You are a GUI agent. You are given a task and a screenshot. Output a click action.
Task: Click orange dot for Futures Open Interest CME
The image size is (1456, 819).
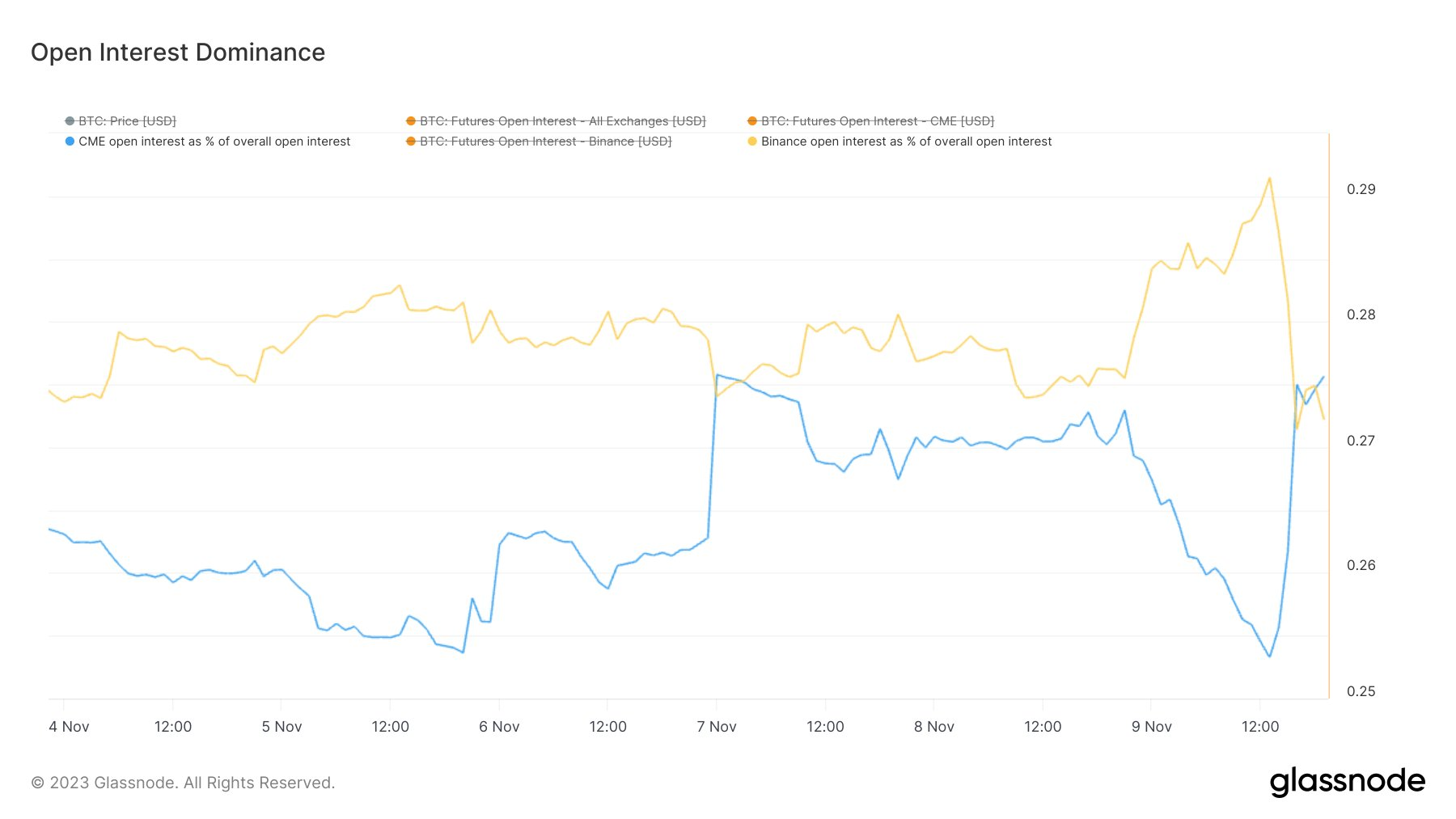click(x=752, y=121)
